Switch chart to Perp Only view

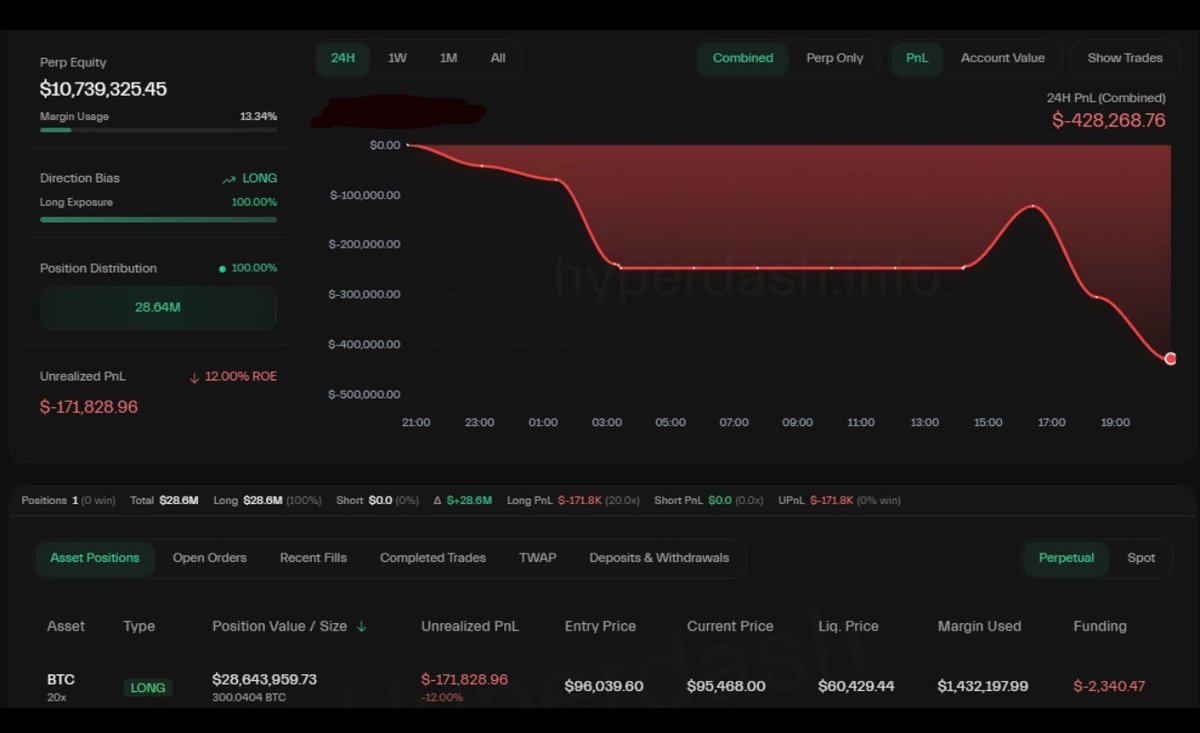coord(834,58)
